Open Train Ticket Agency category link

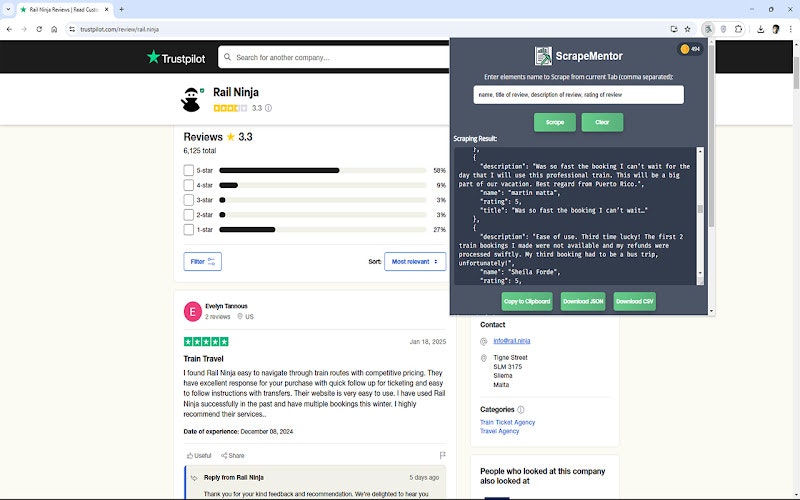pos(508,422)
